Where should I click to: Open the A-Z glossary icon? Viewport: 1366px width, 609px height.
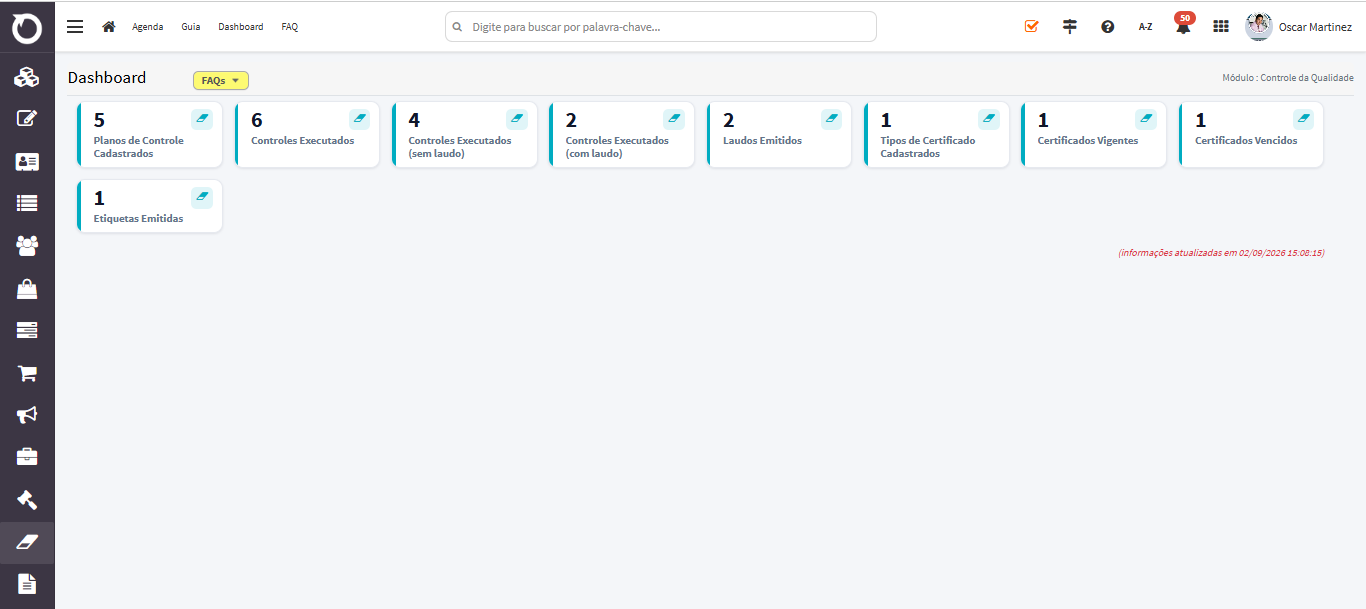click(x=1145, y=27)
